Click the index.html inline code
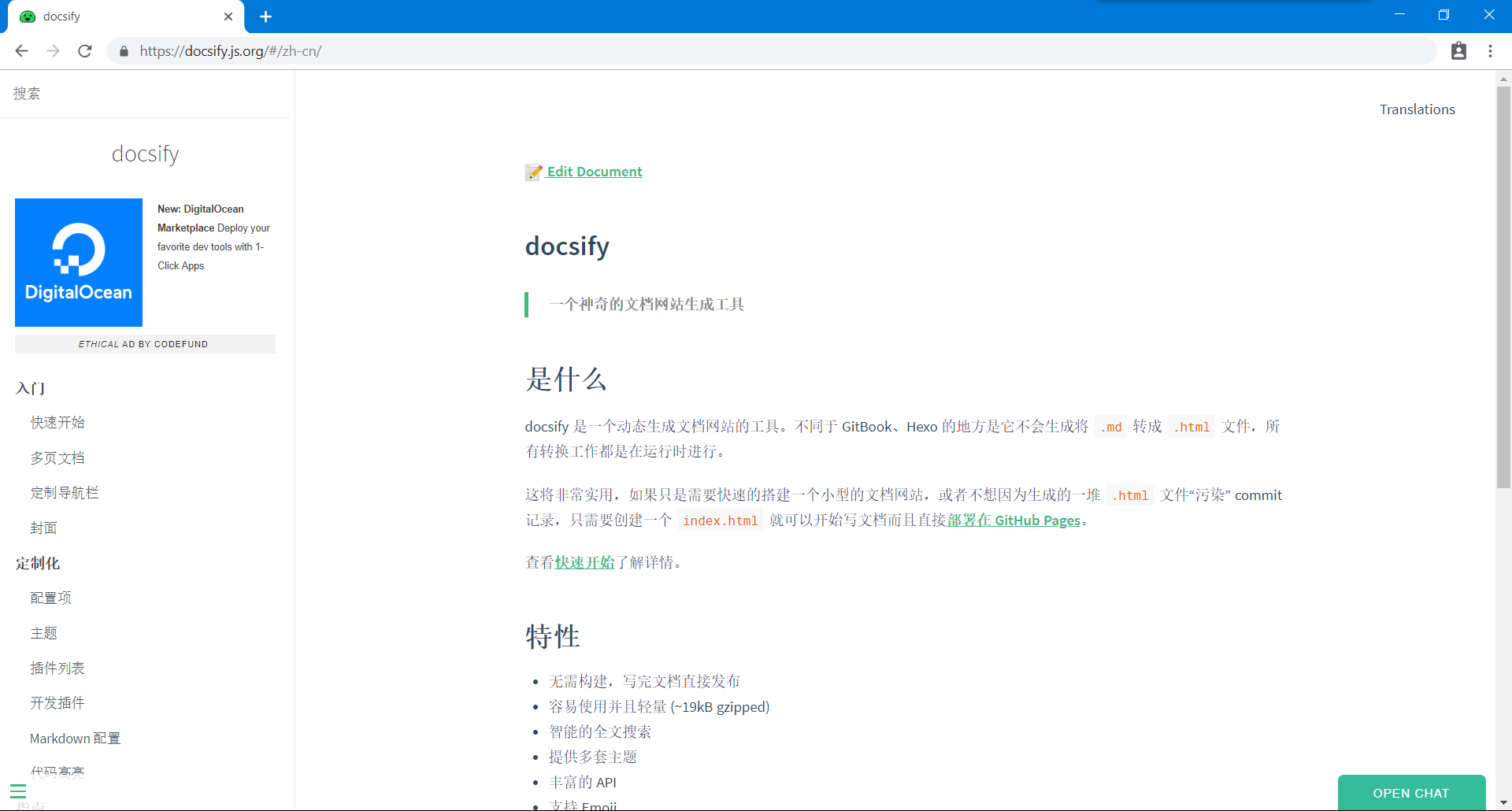Screen dimensions: 1512x811 [720, 520]
